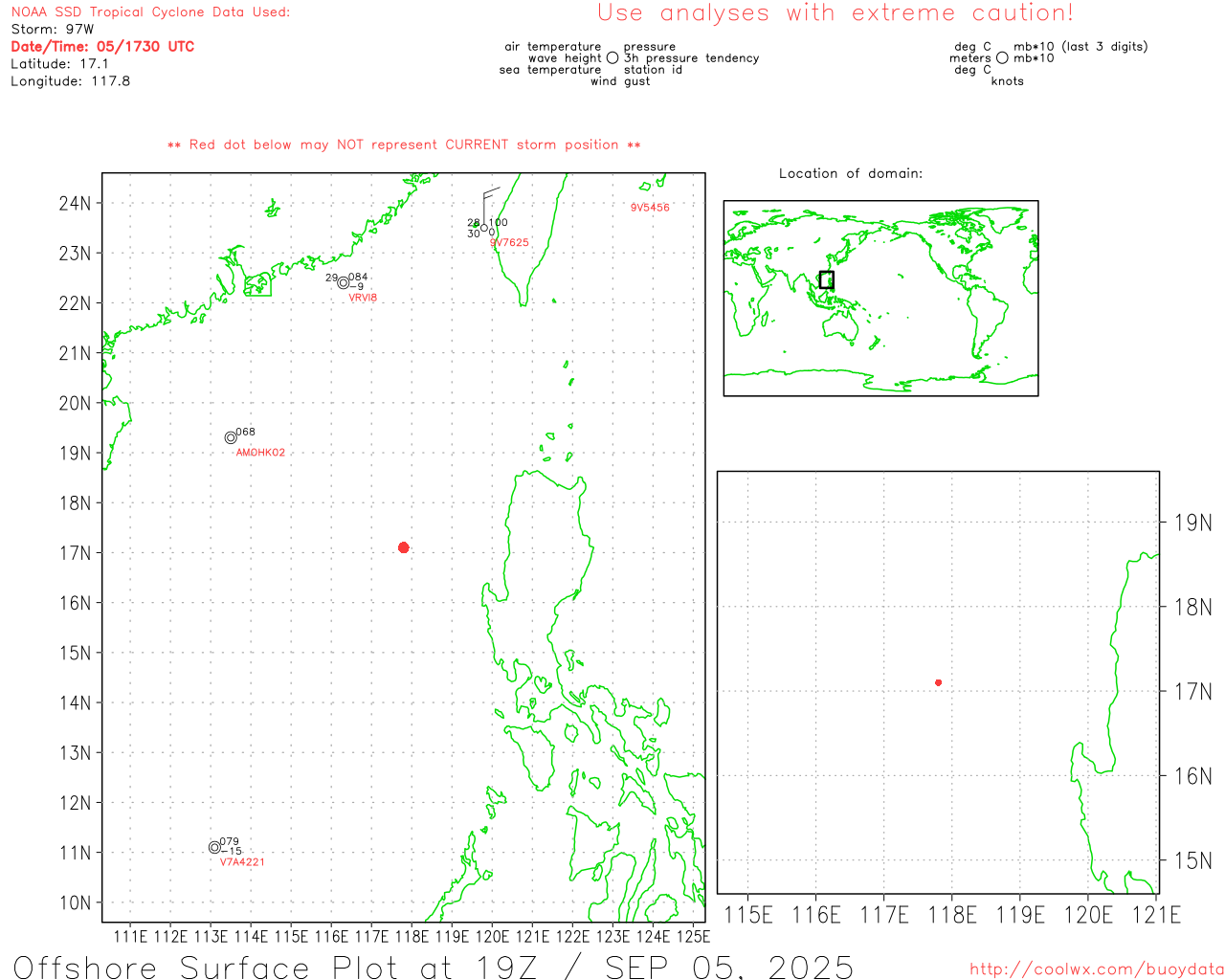Click the 'meters' units legend label

pyautogui.click(x=970, y=58)
